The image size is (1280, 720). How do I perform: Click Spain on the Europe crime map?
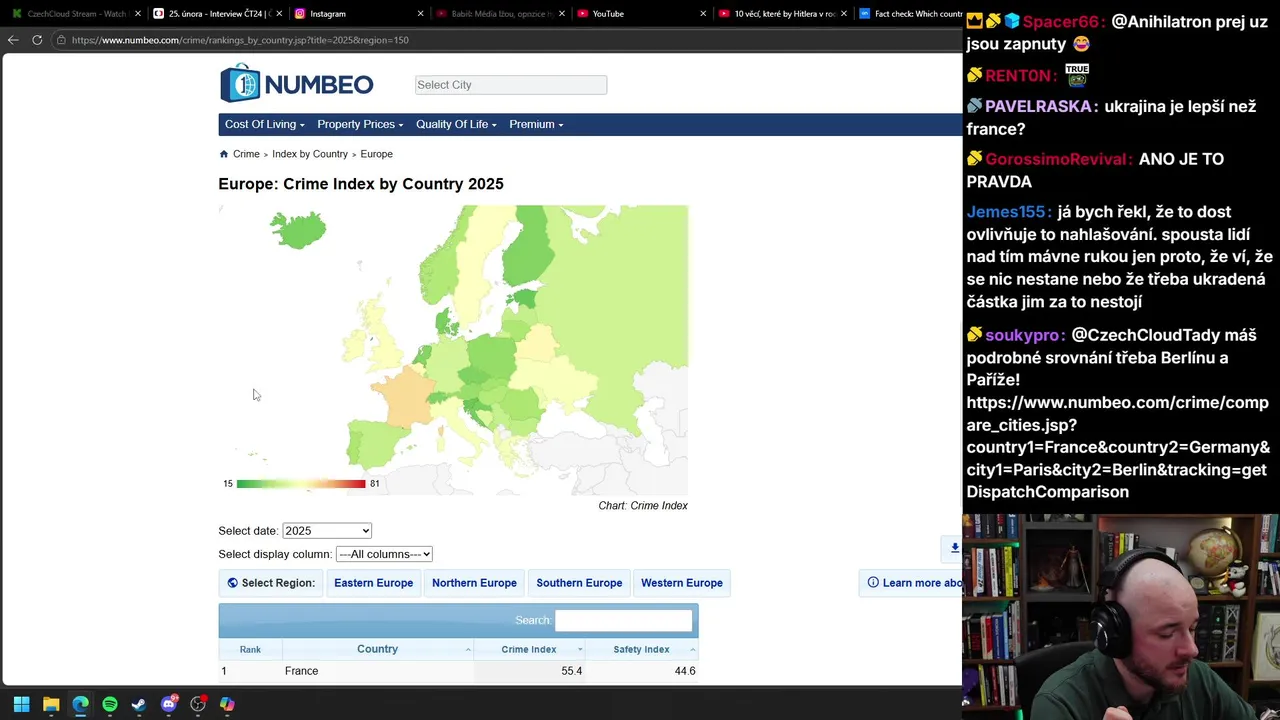[x=378, y=445]
